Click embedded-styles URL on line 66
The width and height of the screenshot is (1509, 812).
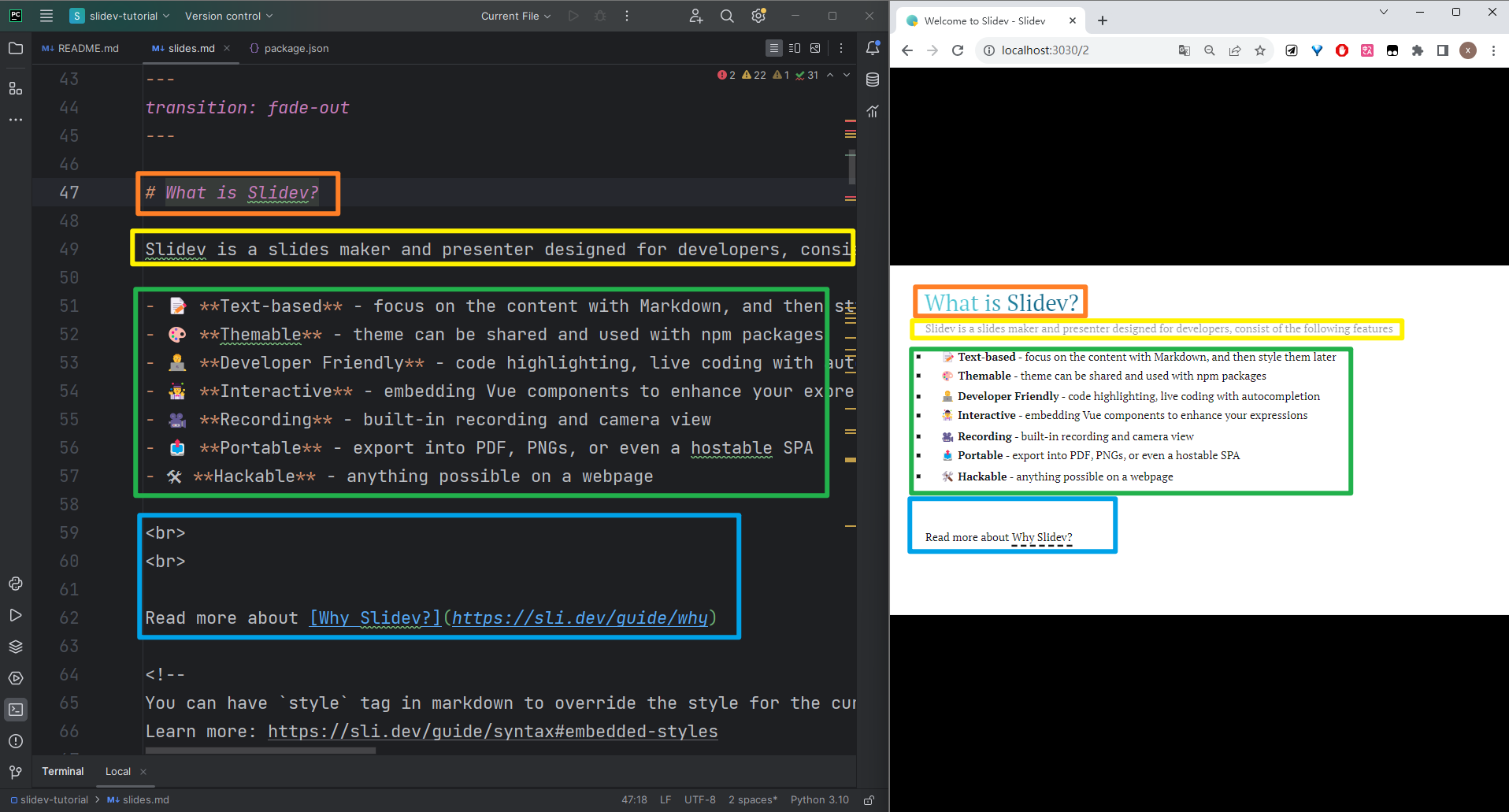click(x=492, y=732)
